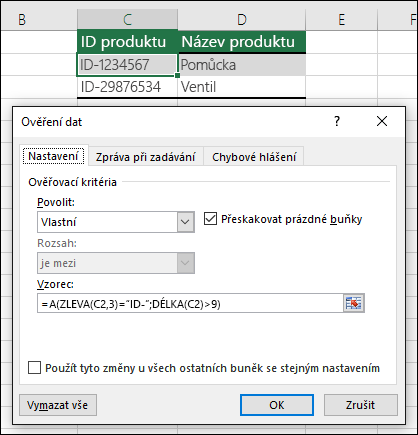Select cell ID-1234567
The height and width of the screenshot is (435, 418).
click(x=127, y=64)
